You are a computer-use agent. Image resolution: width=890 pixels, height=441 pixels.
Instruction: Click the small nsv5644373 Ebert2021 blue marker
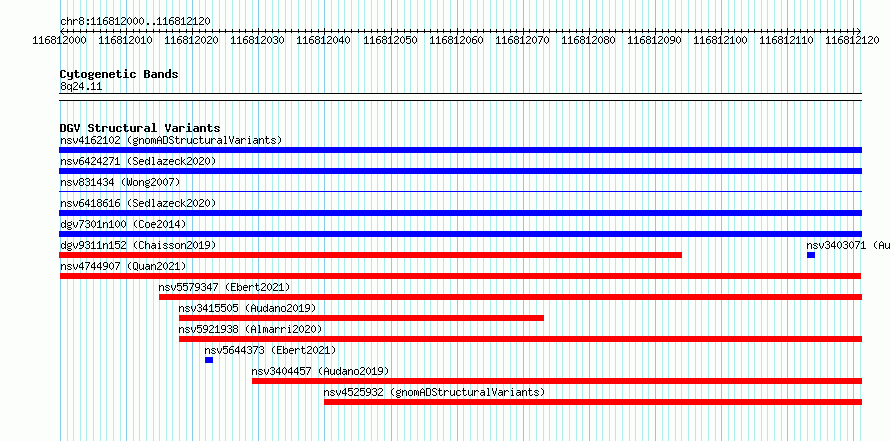(209, 360)
